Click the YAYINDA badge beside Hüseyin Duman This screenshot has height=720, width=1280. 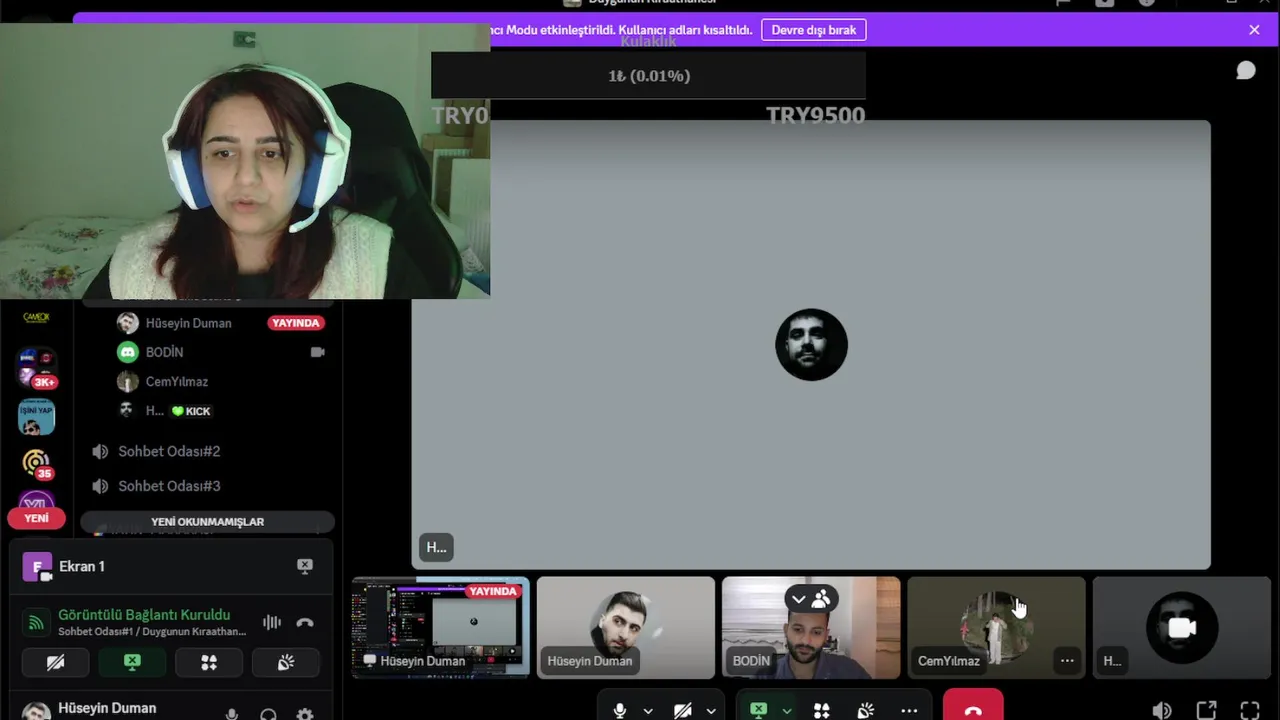click(296, 323)
